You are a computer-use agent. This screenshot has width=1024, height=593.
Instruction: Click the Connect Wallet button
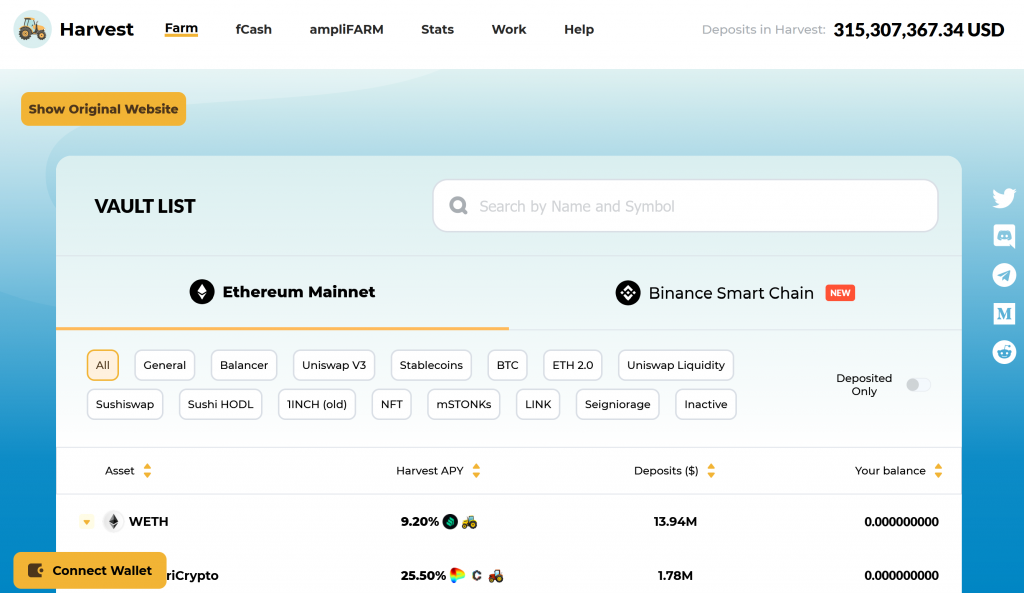point(89,570)
